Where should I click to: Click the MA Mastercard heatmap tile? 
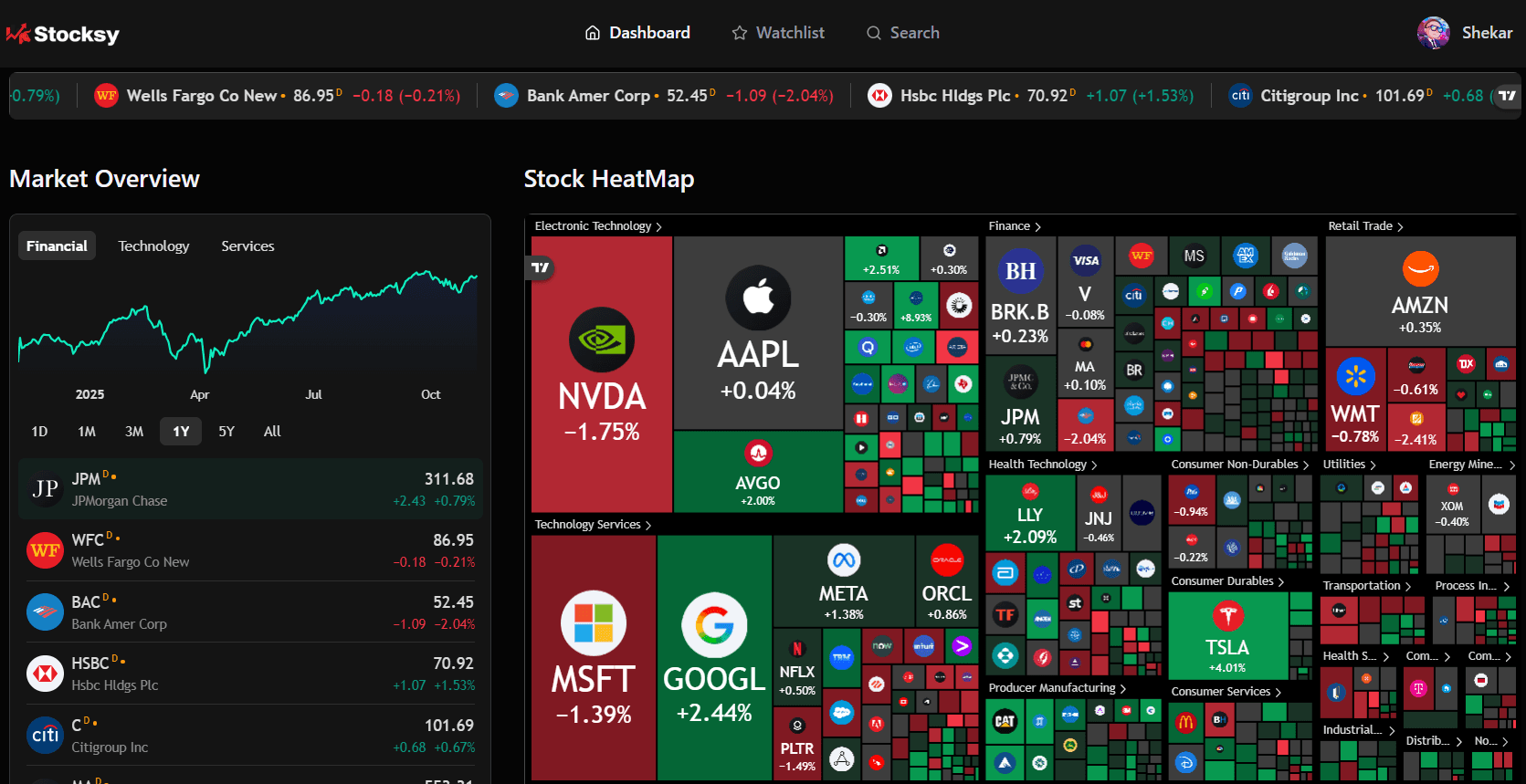[x=1085, y=365]
